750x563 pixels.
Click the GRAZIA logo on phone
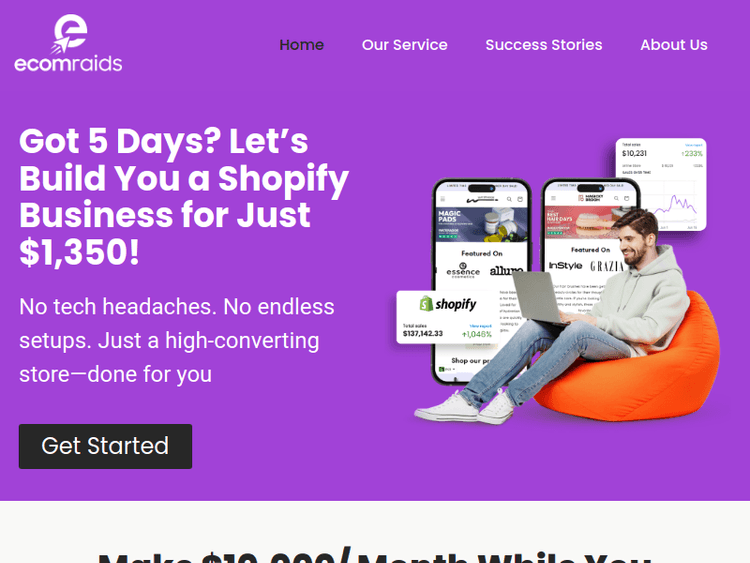[607, 266]
